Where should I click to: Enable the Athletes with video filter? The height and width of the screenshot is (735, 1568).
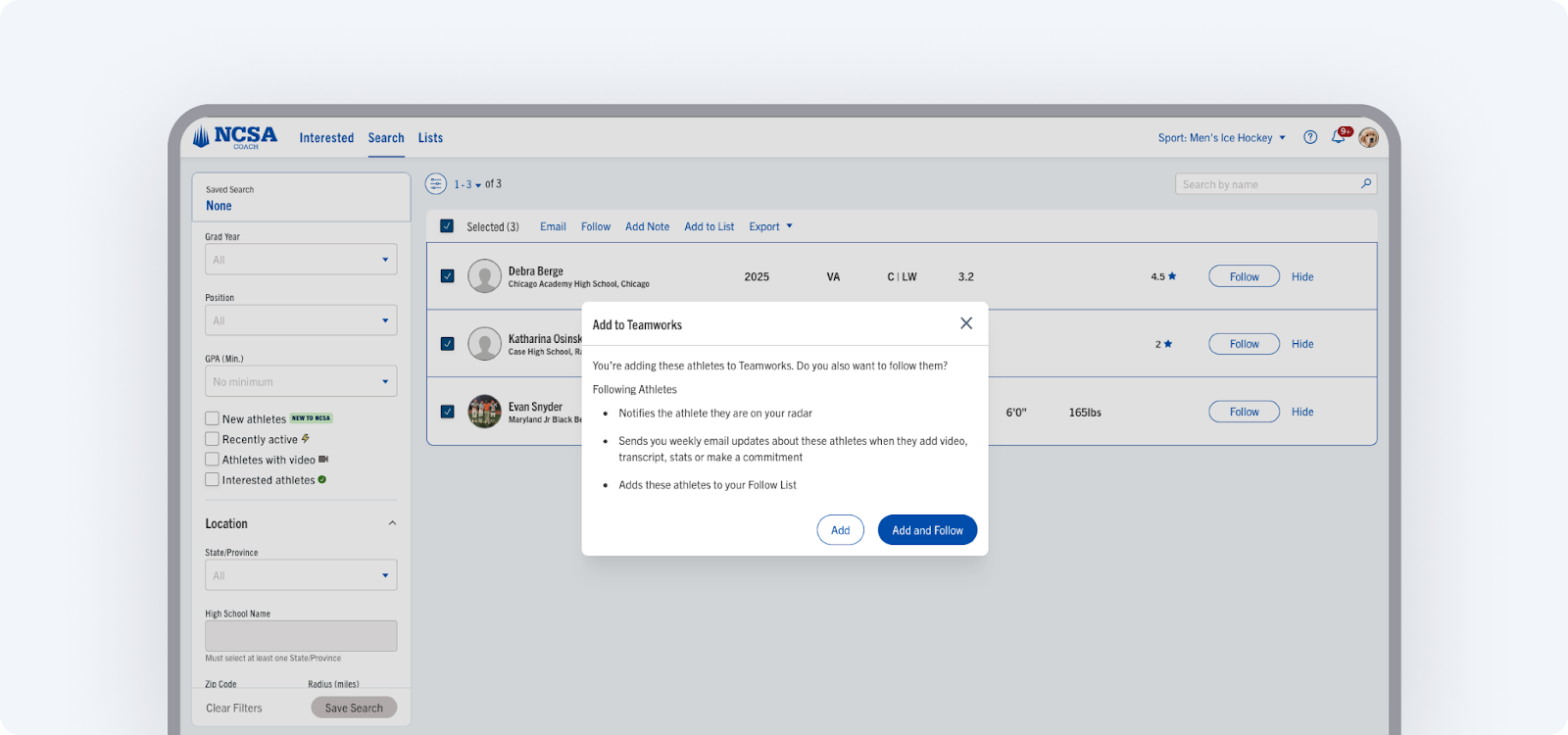tap(212, 460)
